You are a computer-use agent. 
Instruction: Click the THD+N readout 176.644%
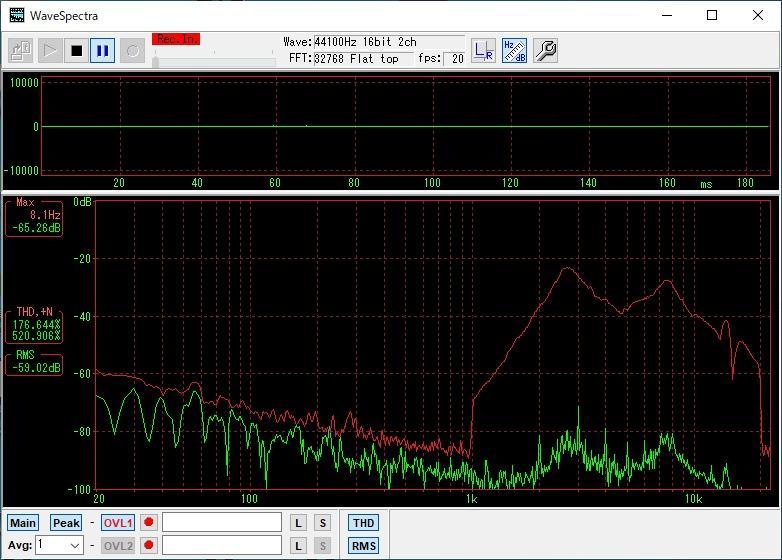coord(36,324)
